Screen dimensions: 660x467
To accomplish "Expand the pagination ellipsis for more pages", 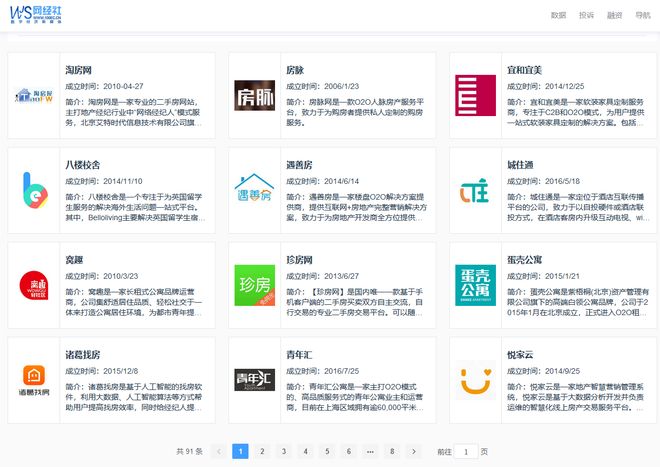I will (x=370, y=451).
